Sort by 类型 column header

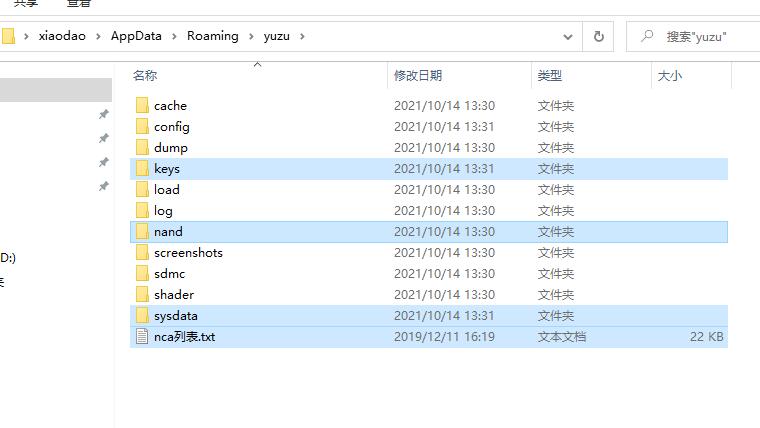(550, 76)
